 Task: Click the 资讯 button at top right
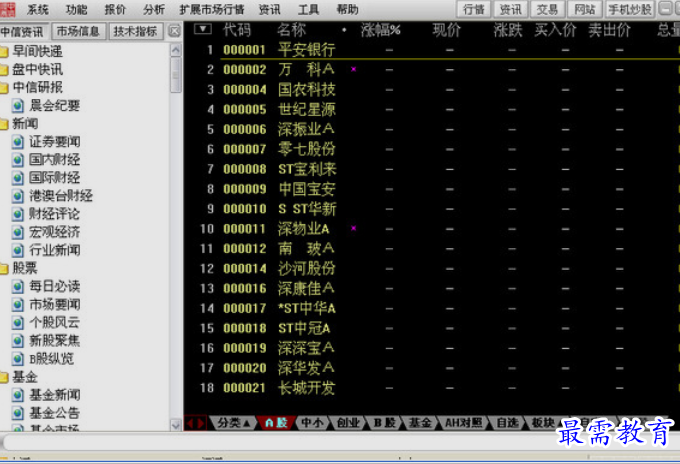pos(510,9)
